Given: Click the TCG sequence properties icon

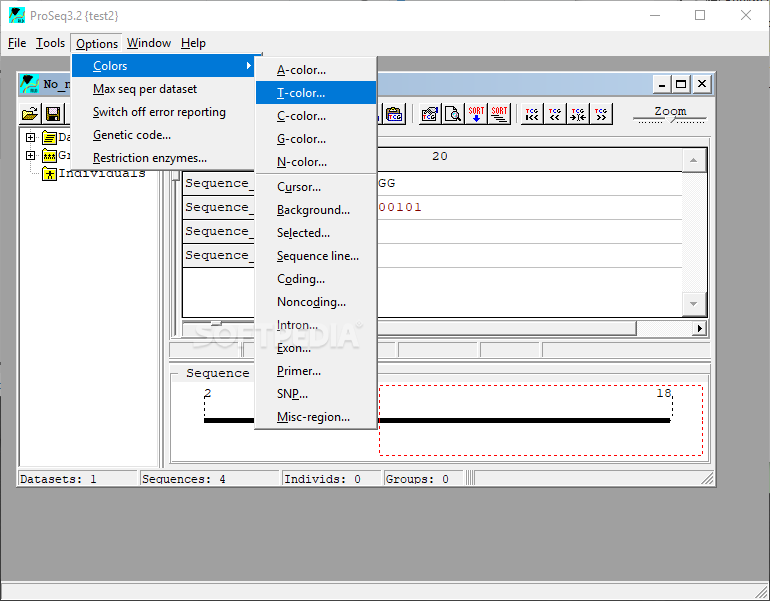Looking at the screenshot, I should (430, 114).
